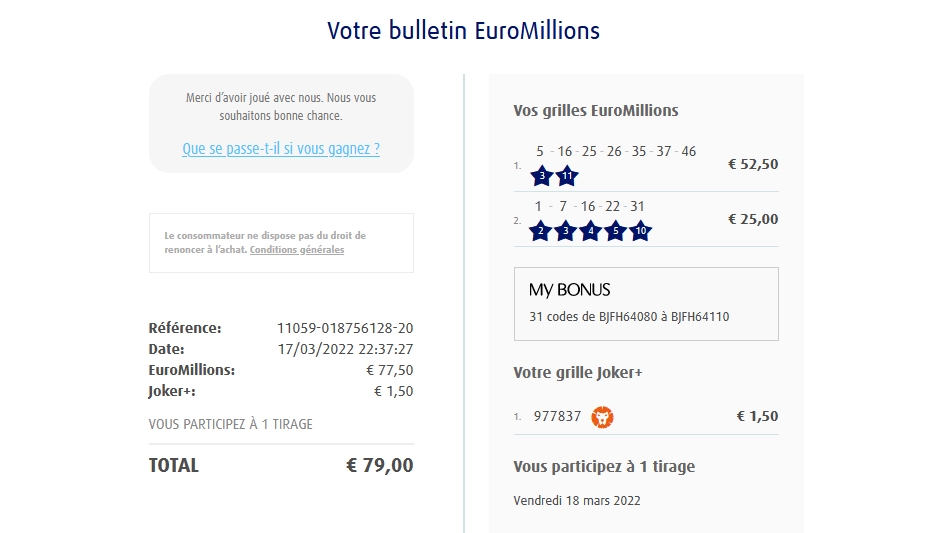Open "Que se passe-t-il si vous gagnez ?" link

[x=281, y=149]
